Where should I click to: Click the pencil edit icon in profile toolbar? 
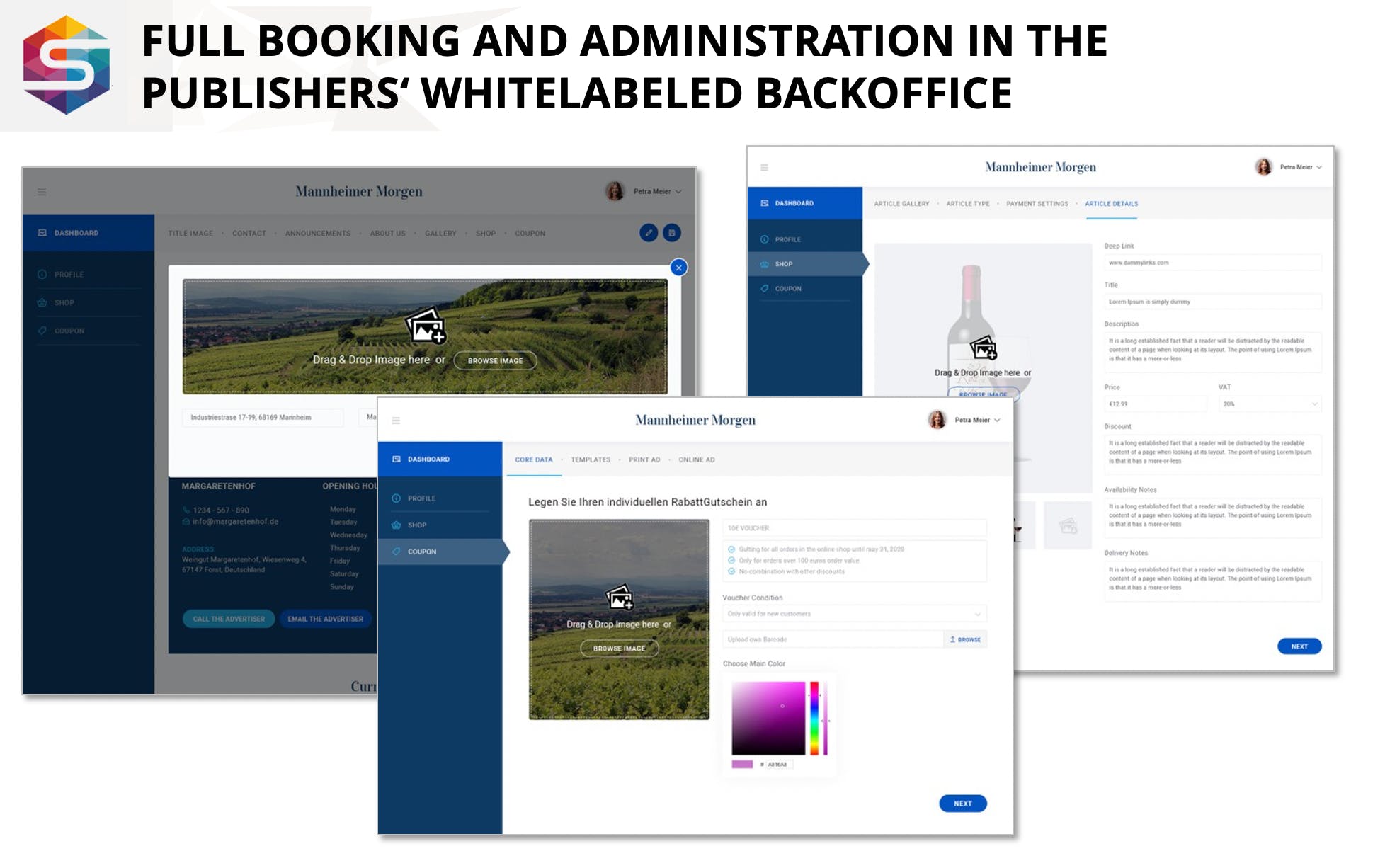point(648,233)
